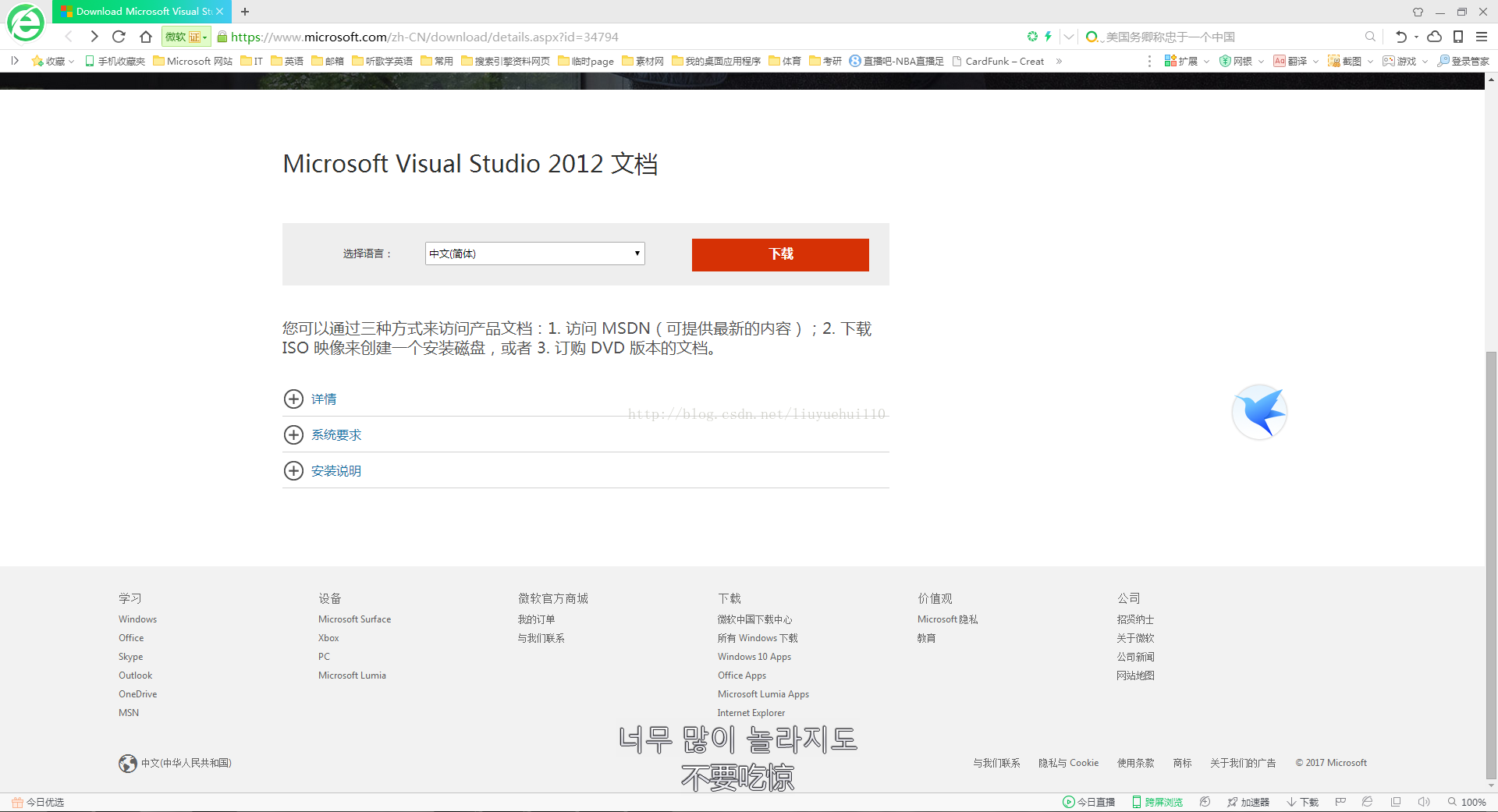Click the page vertical scrollbar thumb
The height and width of the screenshot is (812, 1498).
tap(1491, 566)
